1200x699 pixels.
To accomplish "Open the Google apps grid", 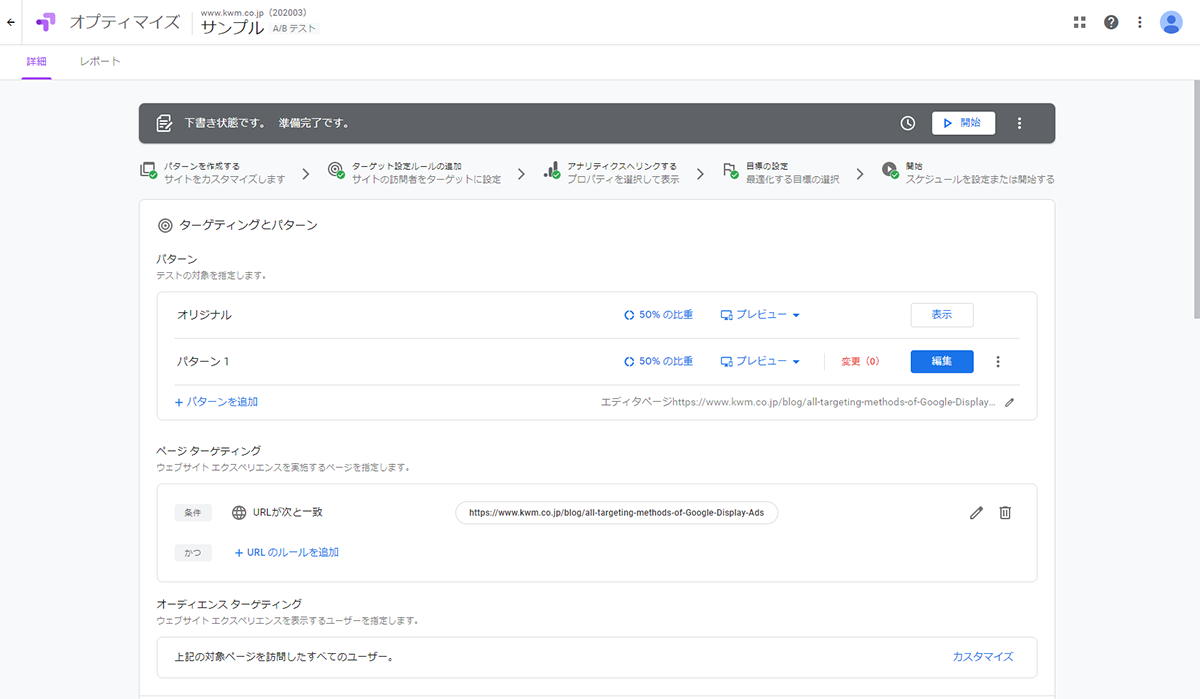I will (1079, 22).
